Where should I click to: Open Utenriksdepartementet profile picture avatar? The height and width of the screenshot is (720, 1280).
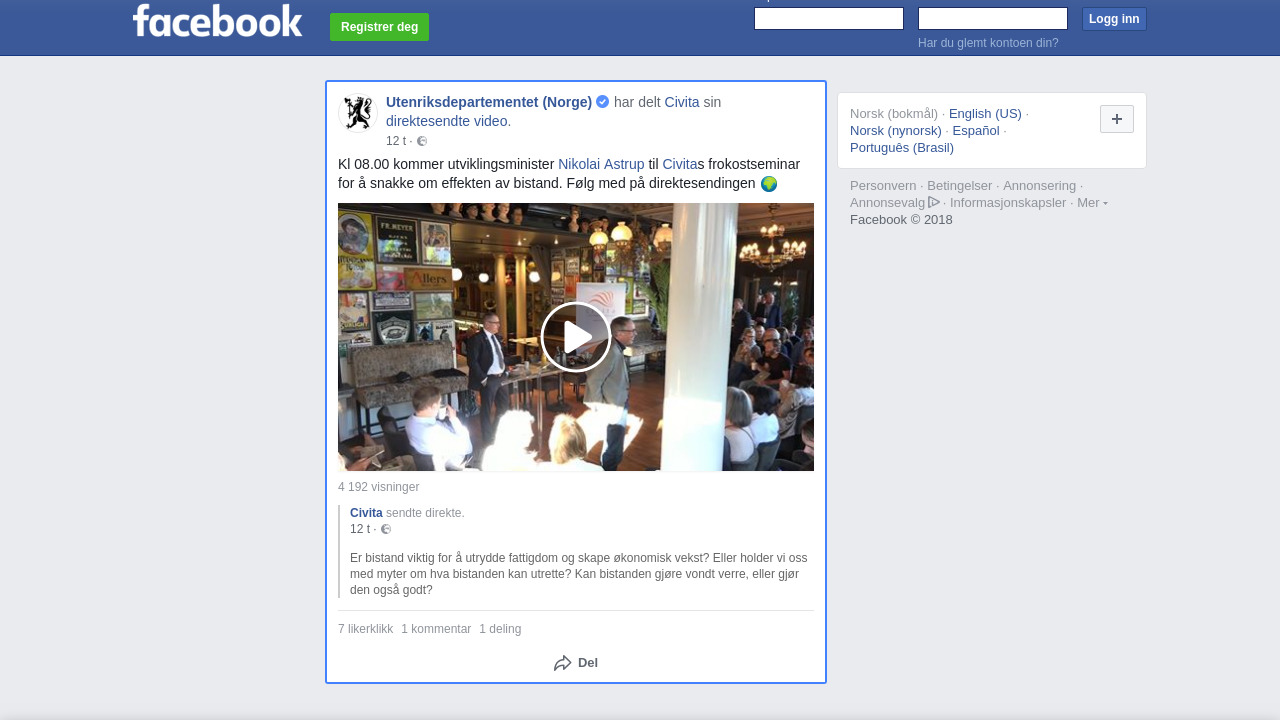(x=358, y=113)
